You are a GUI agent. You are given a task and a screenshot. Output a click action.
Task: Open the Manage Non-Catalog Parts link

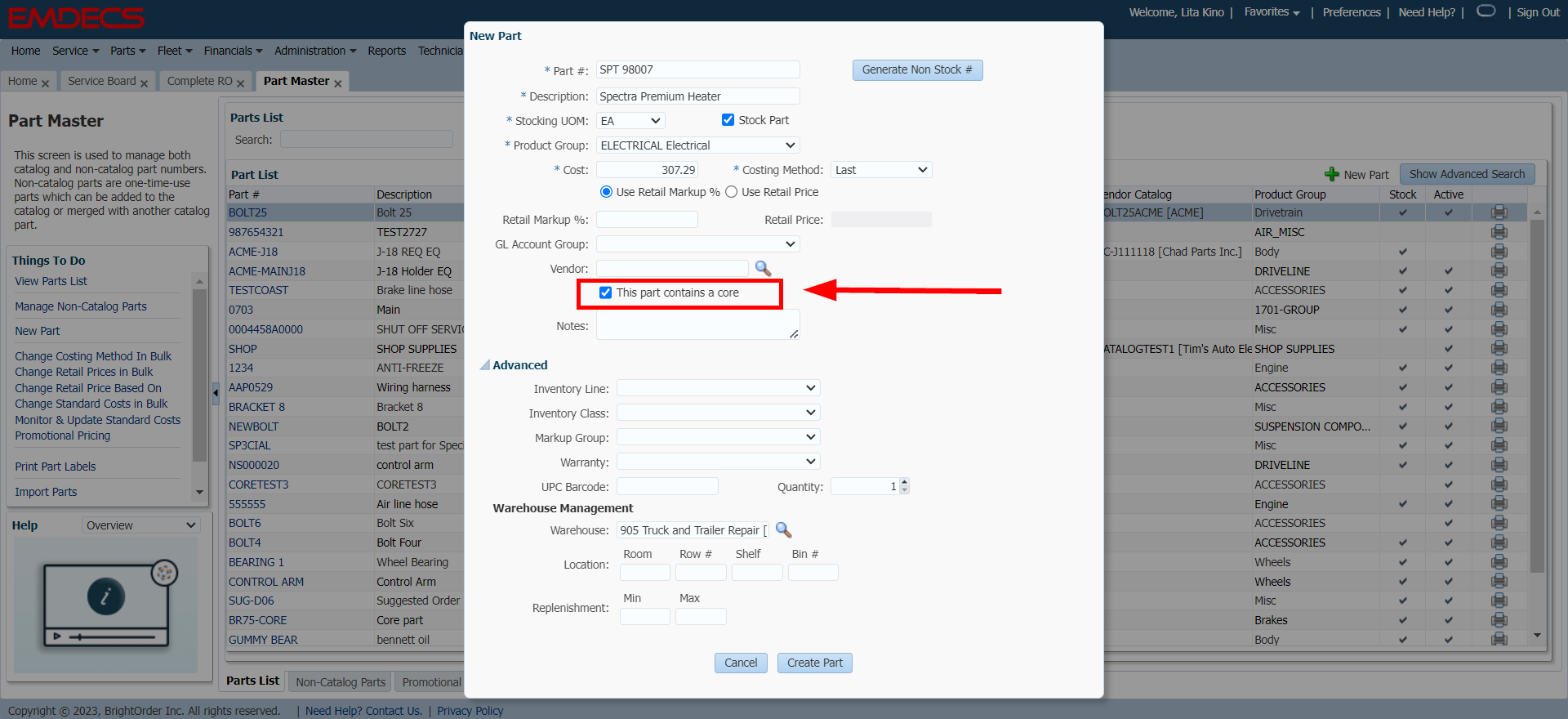pos(81,306)
